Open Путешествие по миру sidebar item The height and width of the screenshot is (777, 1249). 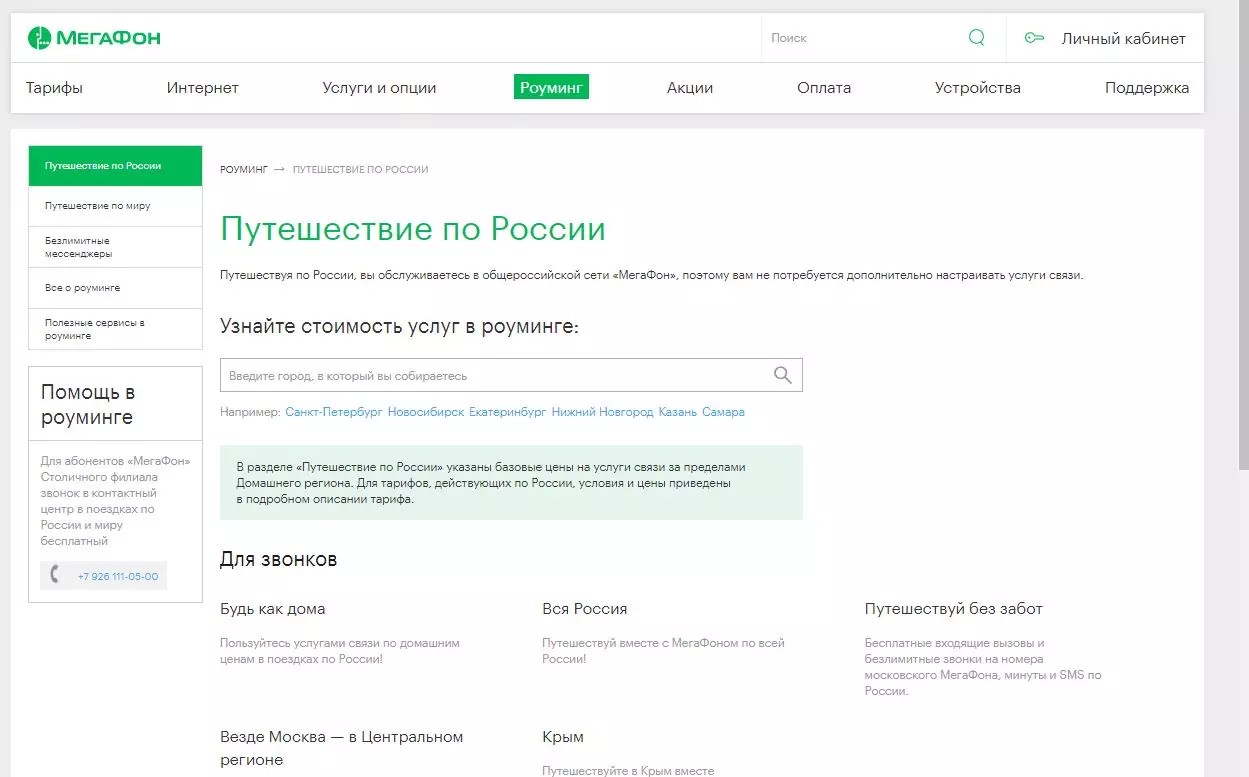pos(97,206)
